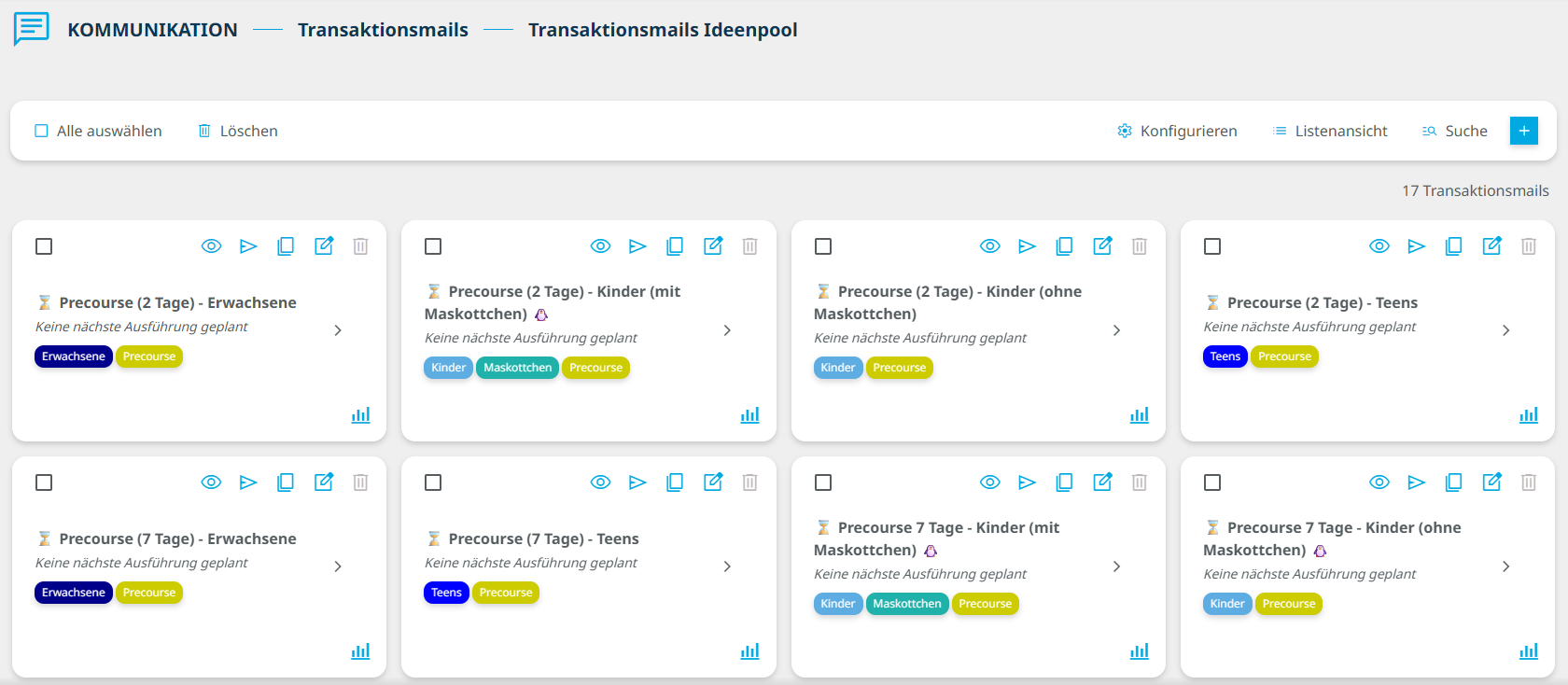This screenshot has width=1568, height=685.
Task: Open KOMMUNIKATION breadcrumb section
Action: pos(152,30)
